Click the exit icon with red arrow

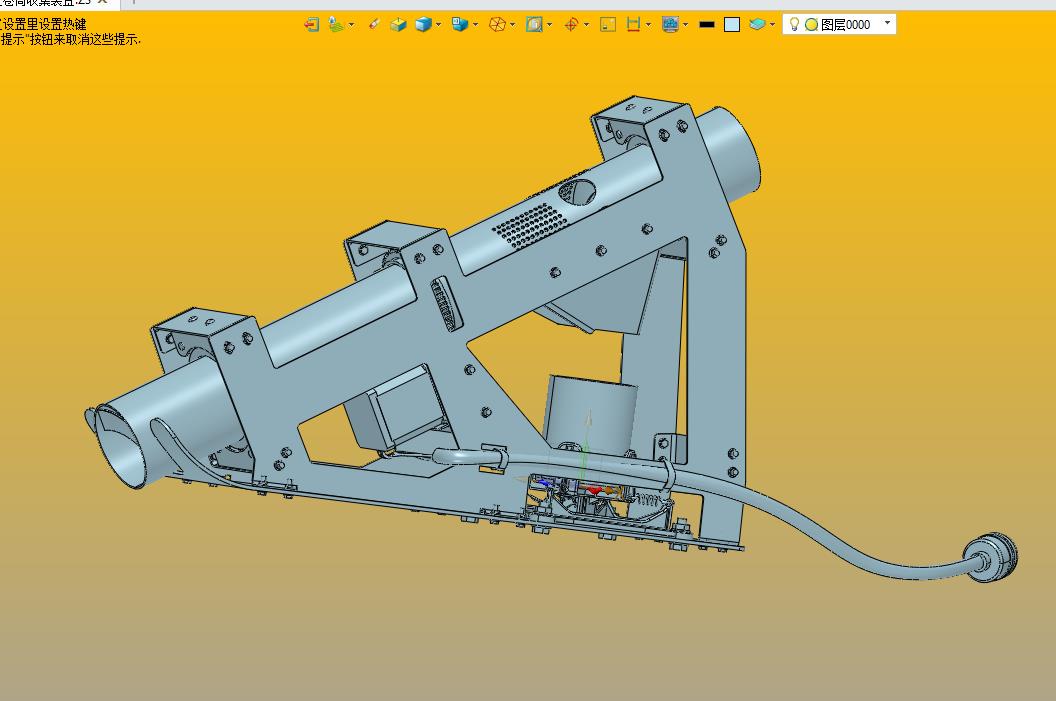311,25
